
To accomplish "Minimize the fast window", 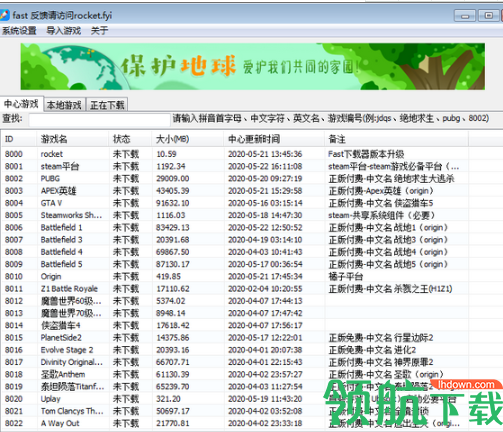I will [465, 15].
